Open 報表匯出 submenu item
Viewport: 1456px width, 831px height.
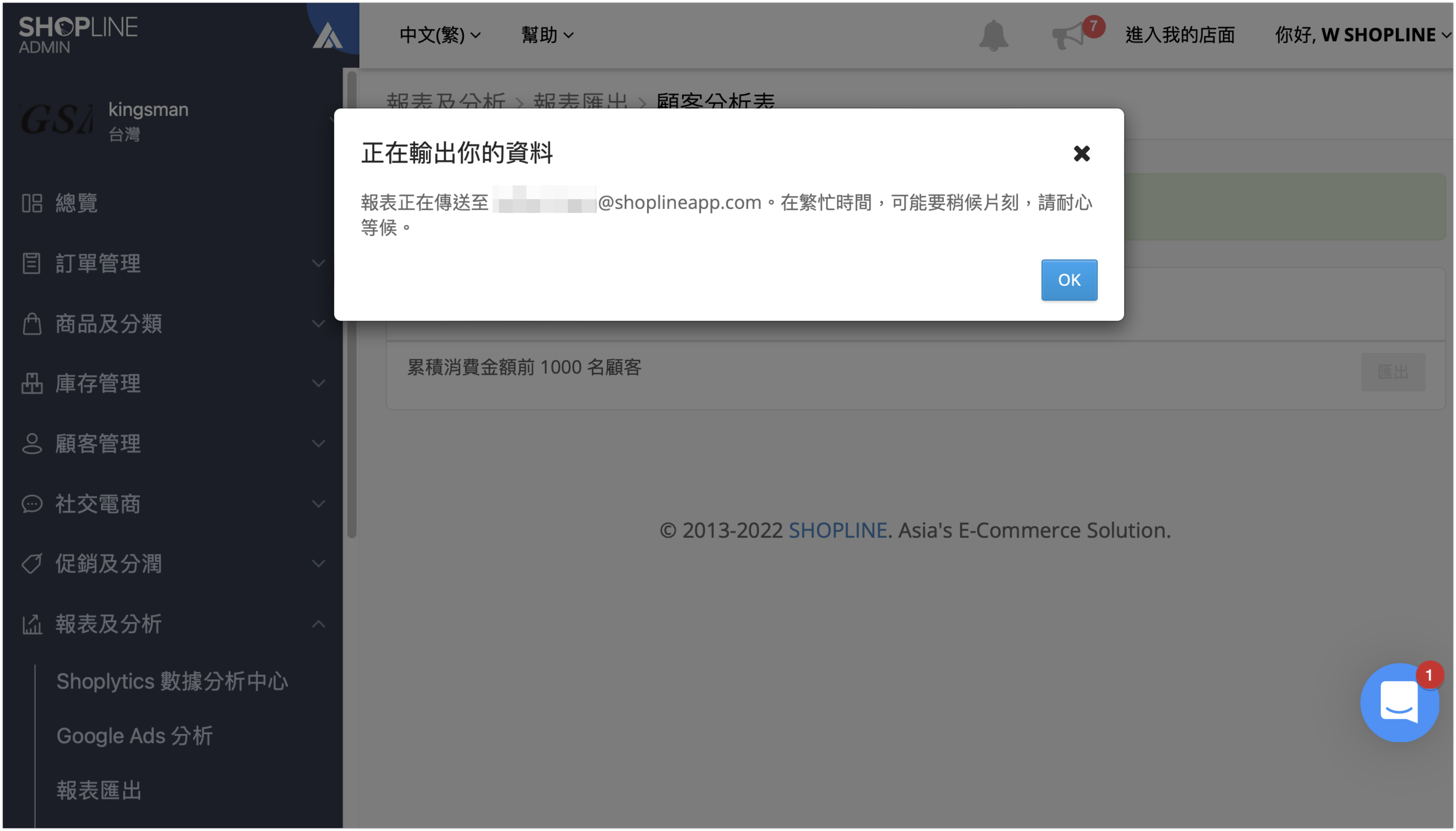point(99,791)
